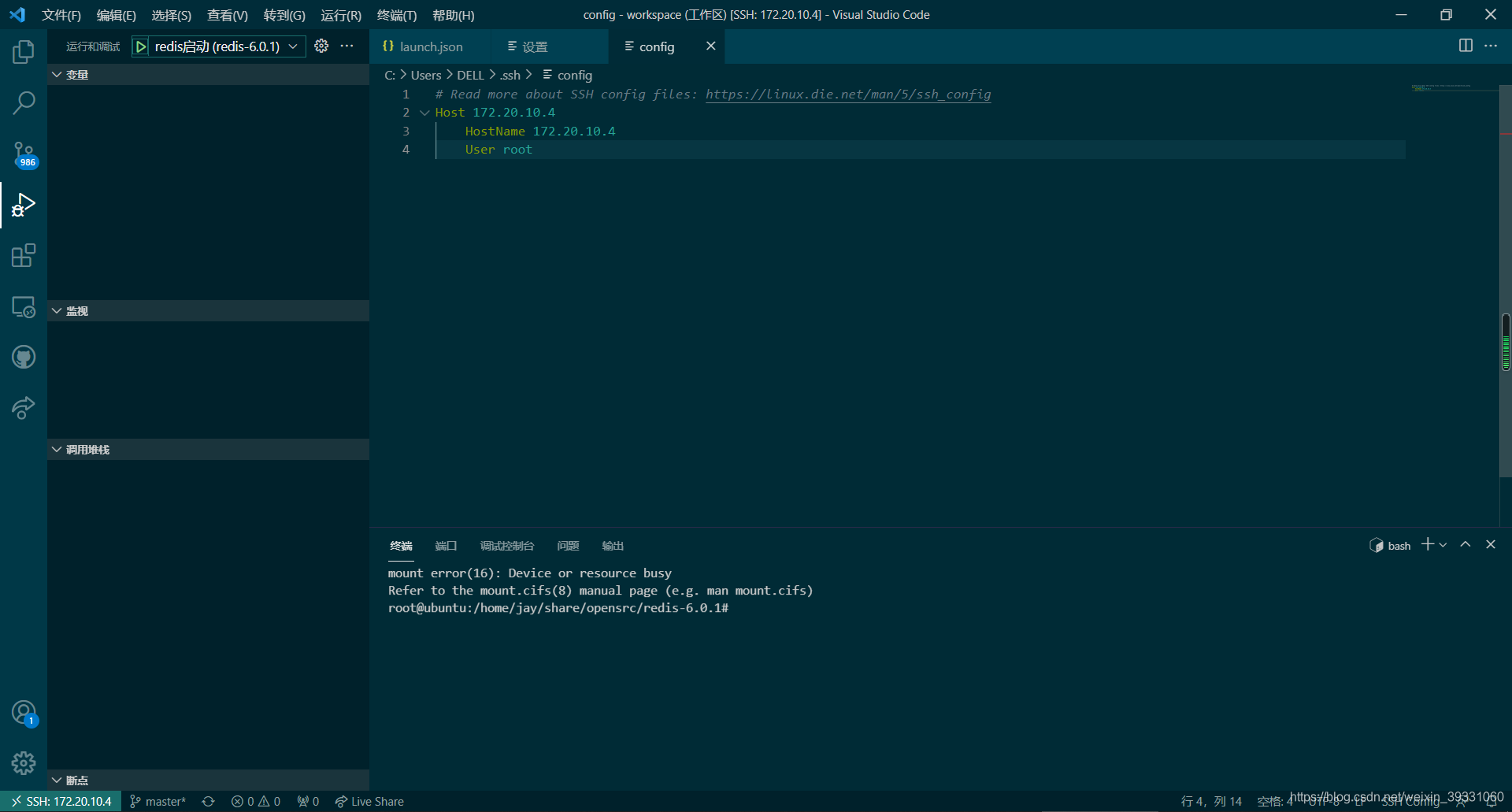1512x812 pixels.
Task: Click the config breadcrumb segment
Action: pyautogui.click(x=567, y=75)
